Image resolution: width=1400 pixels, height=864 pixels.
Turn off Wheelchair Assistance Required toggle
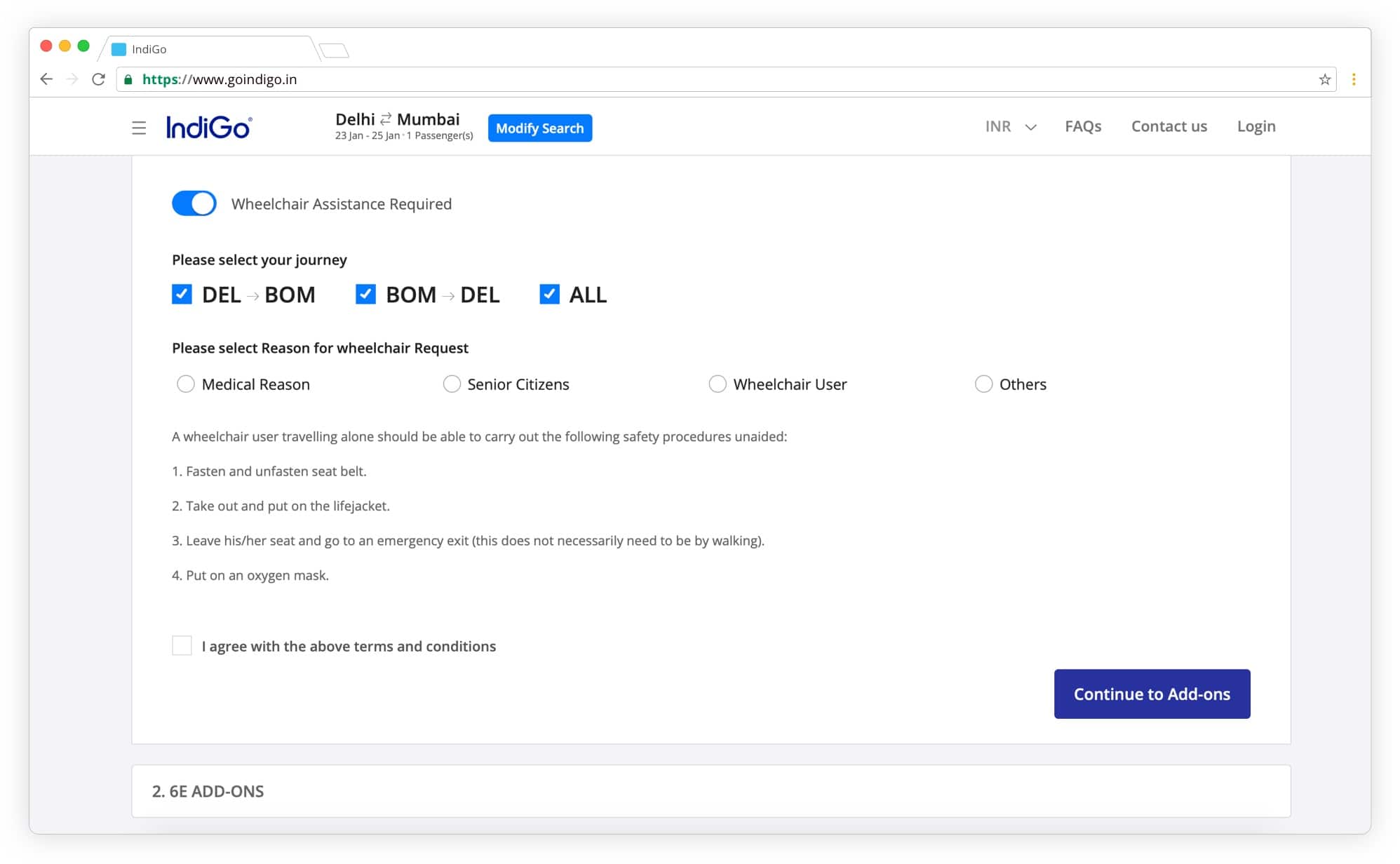pos(194,203)
